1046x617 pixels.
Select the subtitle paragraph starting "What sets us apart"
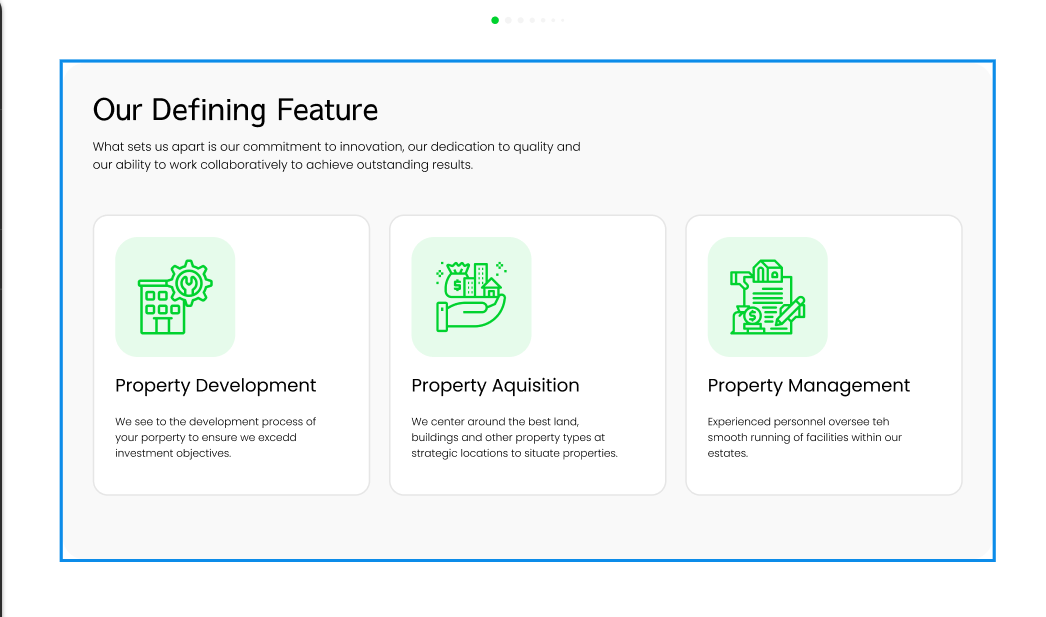click(336, 156)
